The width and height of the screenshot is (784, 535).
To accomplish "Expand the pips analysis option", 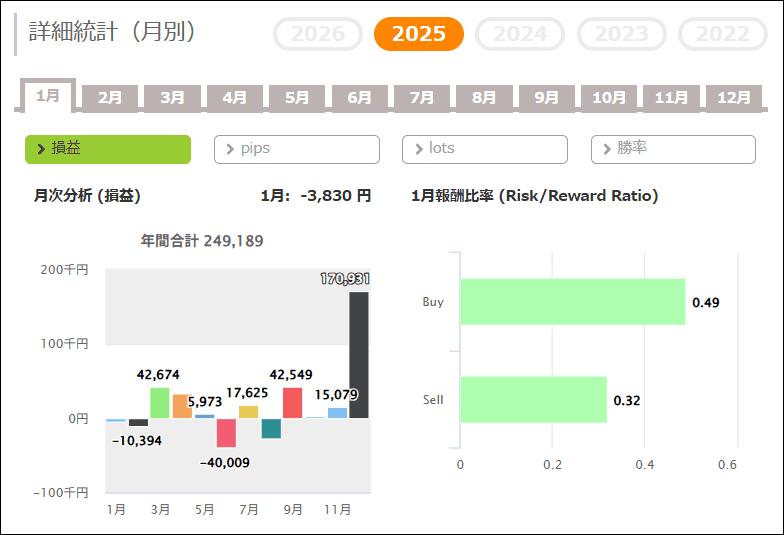I will coord(297,149).
